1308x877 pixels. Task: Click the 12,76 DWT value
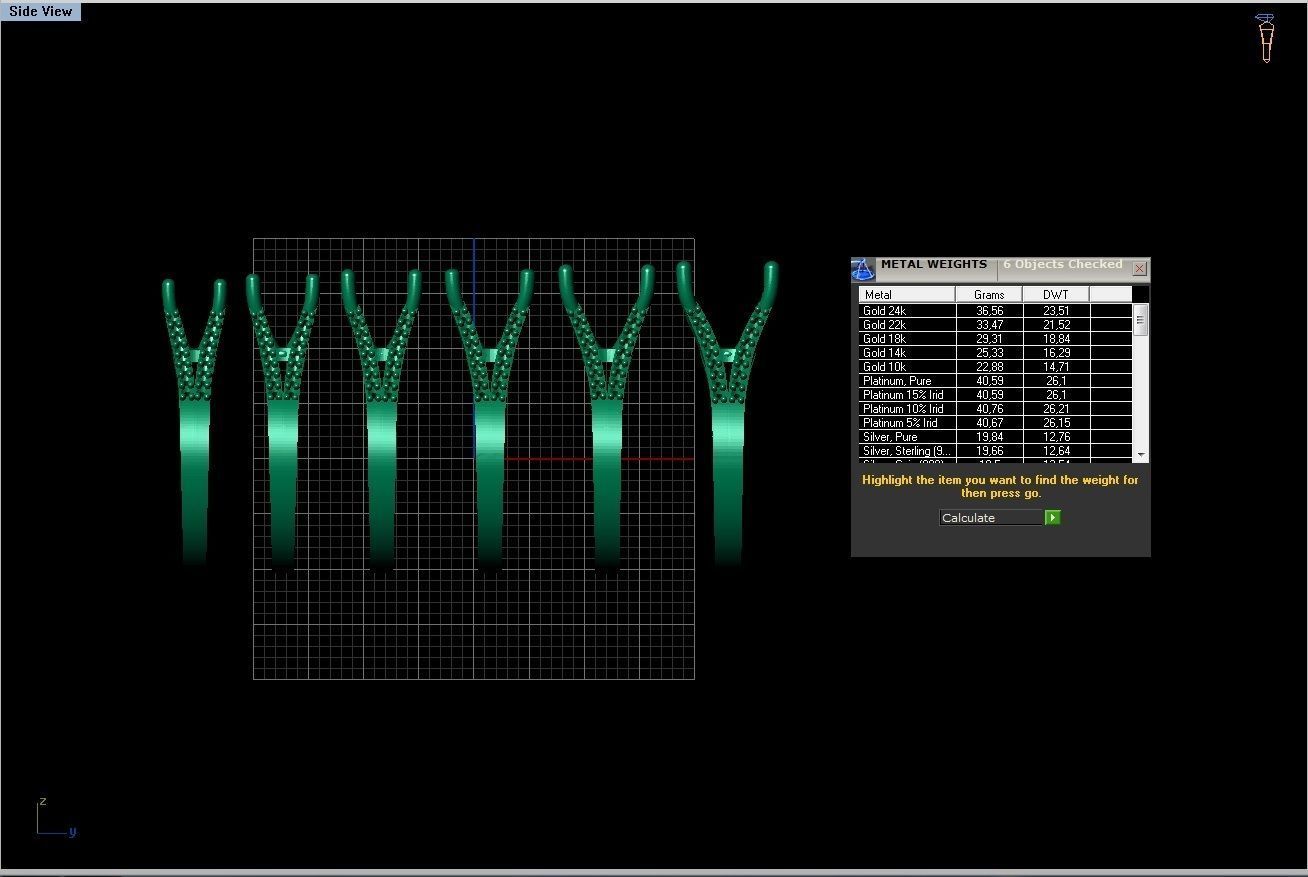click(x=1057, y=437)
